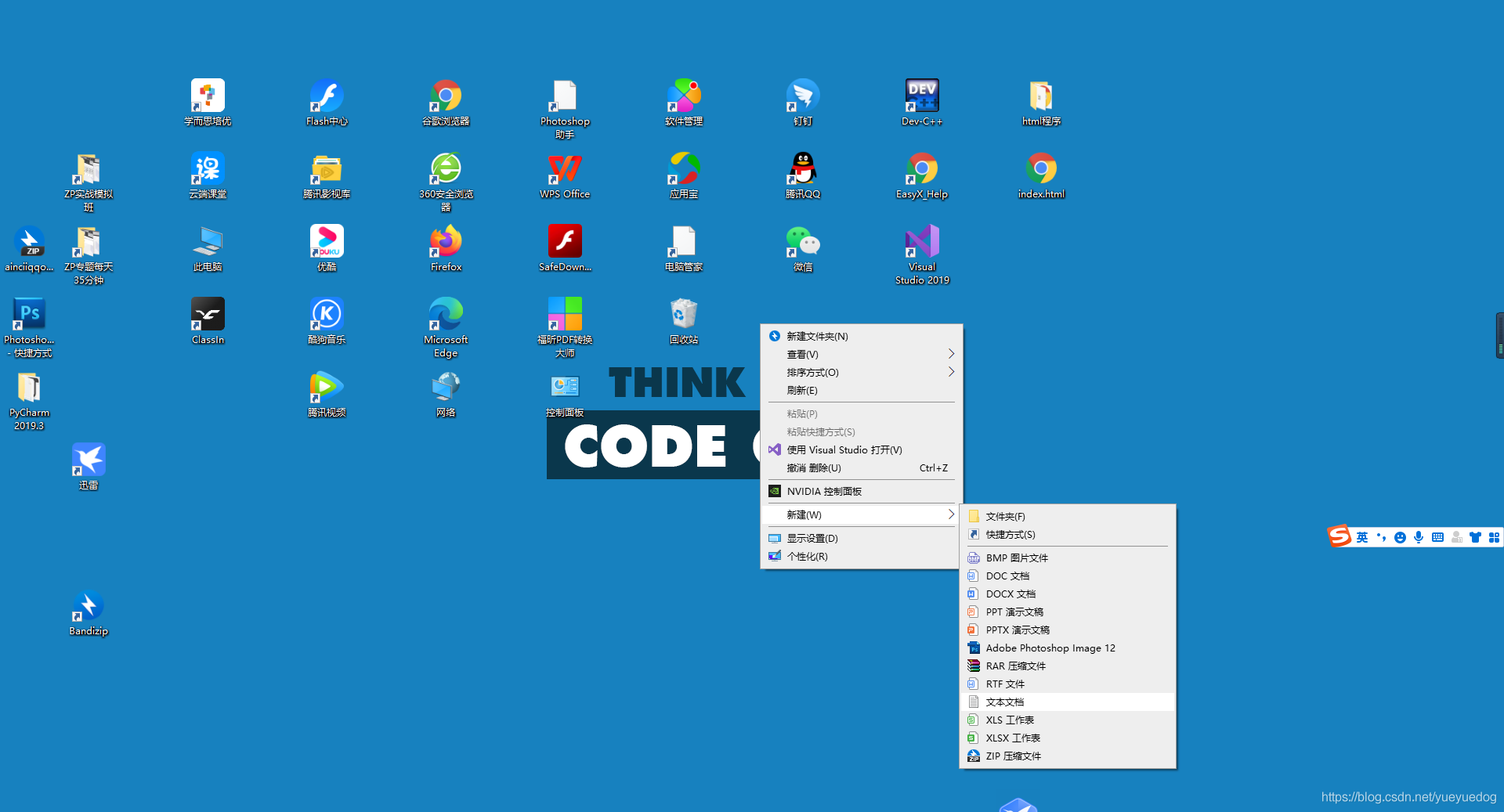
Task: Create a new DOCX 文档
Action: [x=1068, y=594]
